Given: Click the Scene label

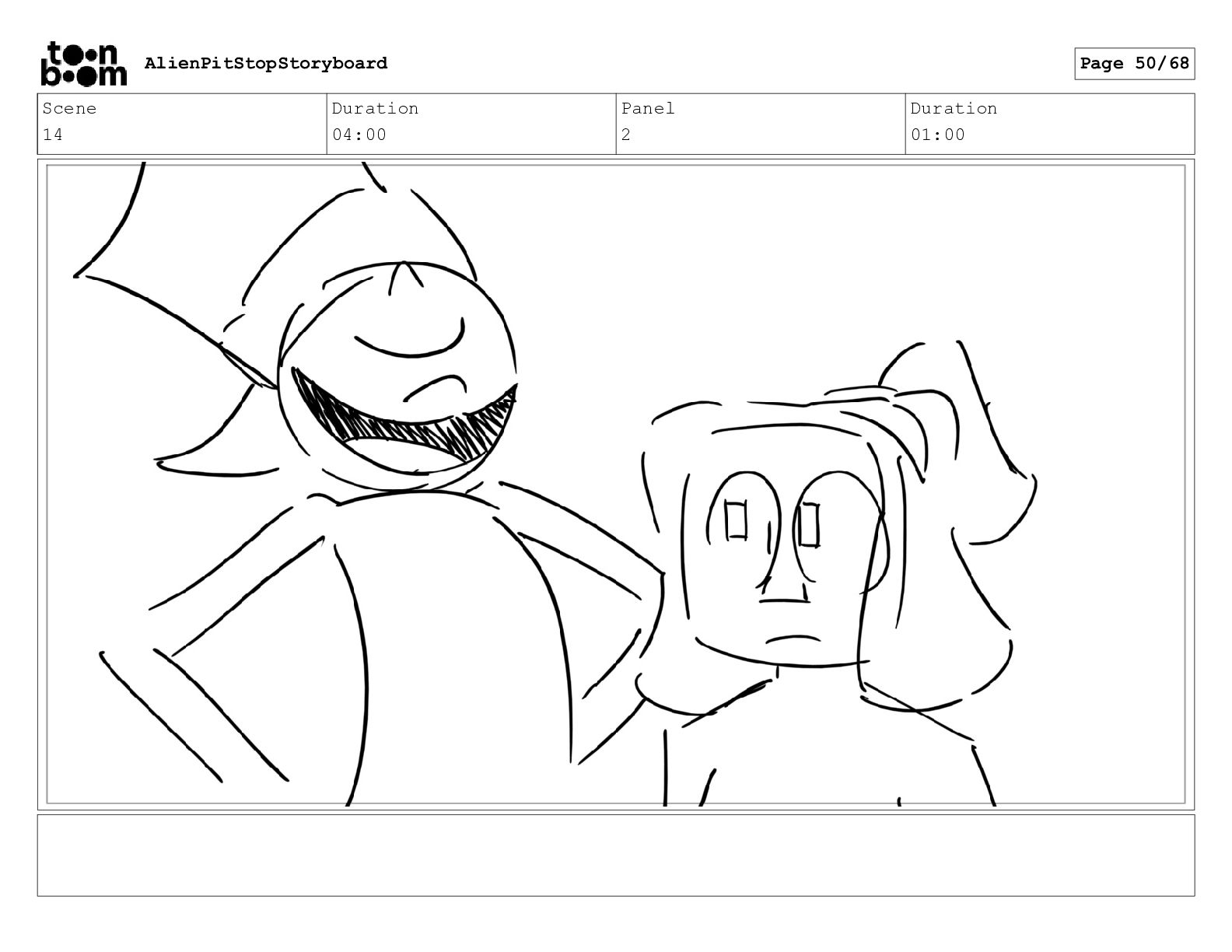Looking at the screenshot, I should 69,108.
